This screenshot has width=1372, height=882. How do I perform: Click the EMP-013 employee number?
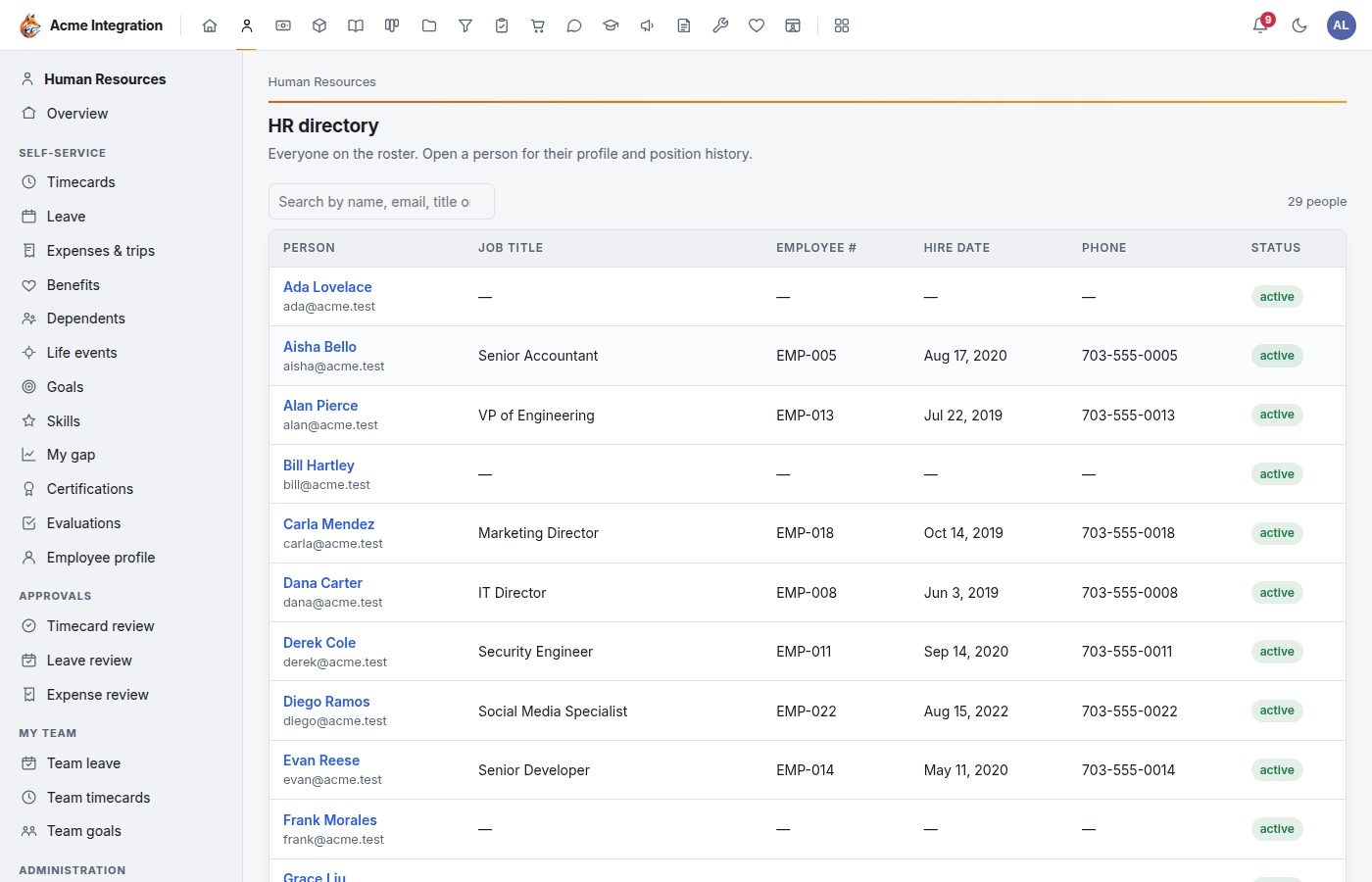pyautogui.click(x=806, y=416)
